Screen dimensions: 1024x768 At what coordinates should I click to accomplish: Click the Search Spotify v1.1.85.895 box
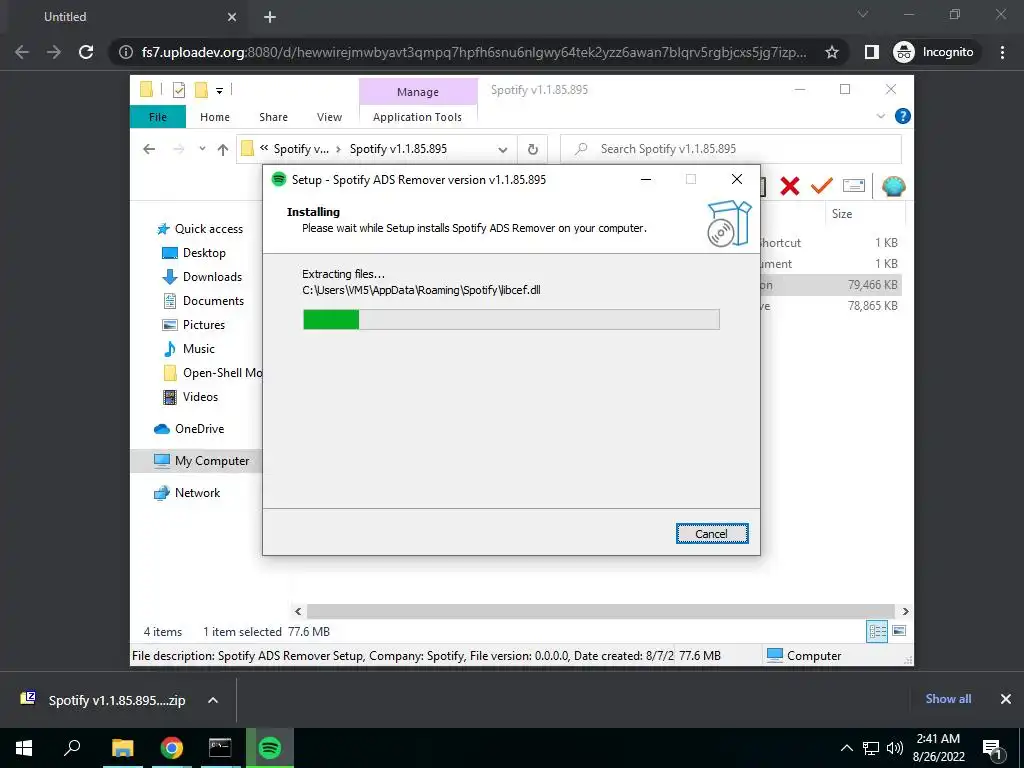(x=731, y=149)
